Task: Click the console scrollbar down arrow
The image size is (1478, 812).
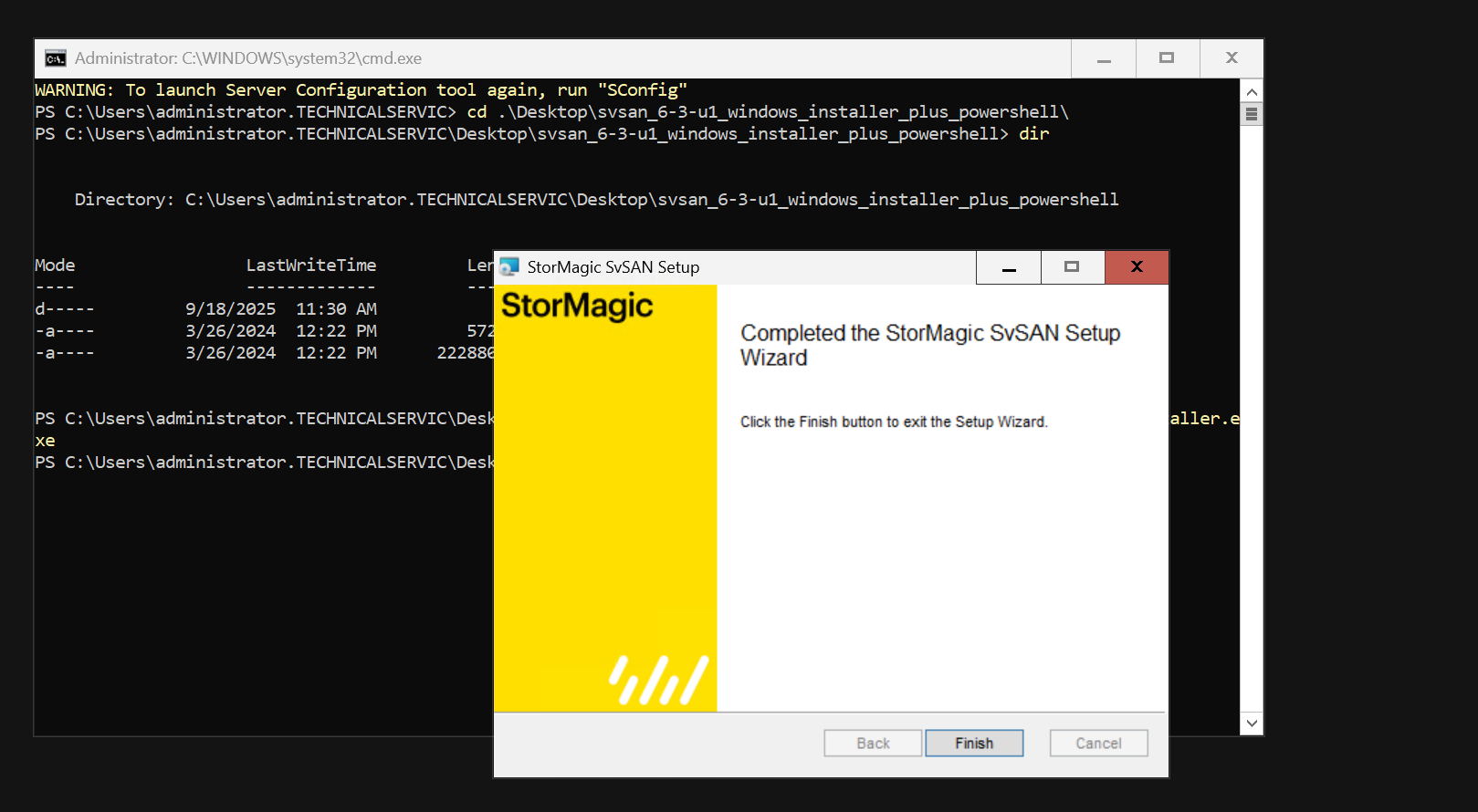Action: tap(1252, 724)
